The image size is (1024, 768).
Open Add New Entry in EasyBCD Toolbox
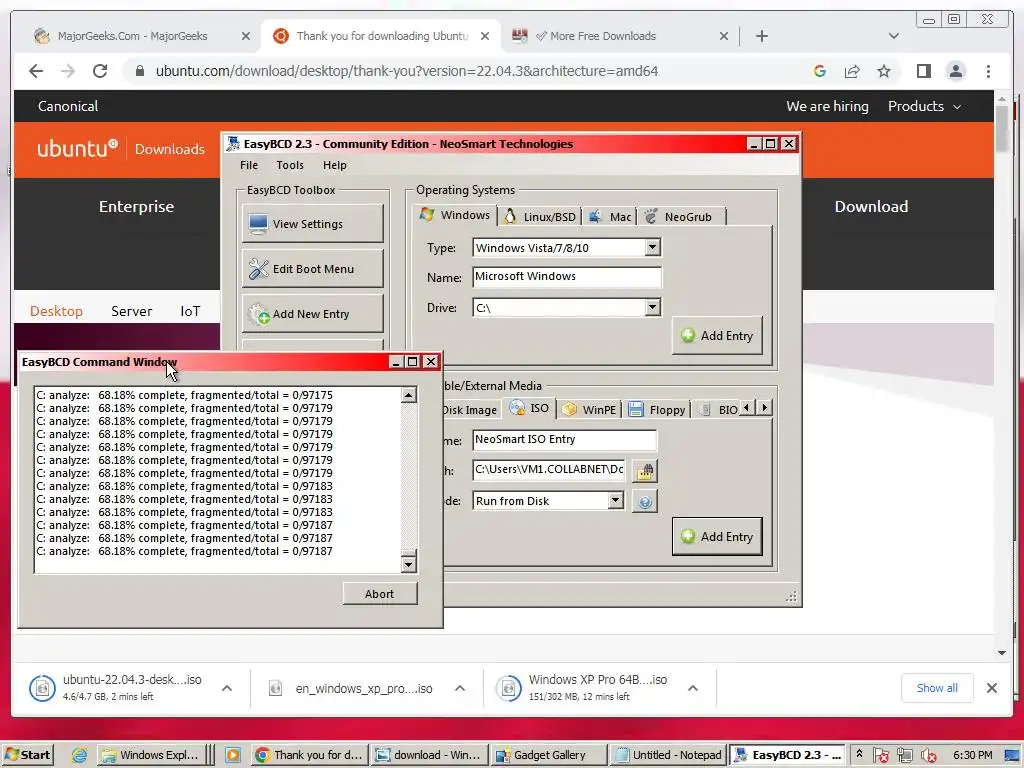312,314
